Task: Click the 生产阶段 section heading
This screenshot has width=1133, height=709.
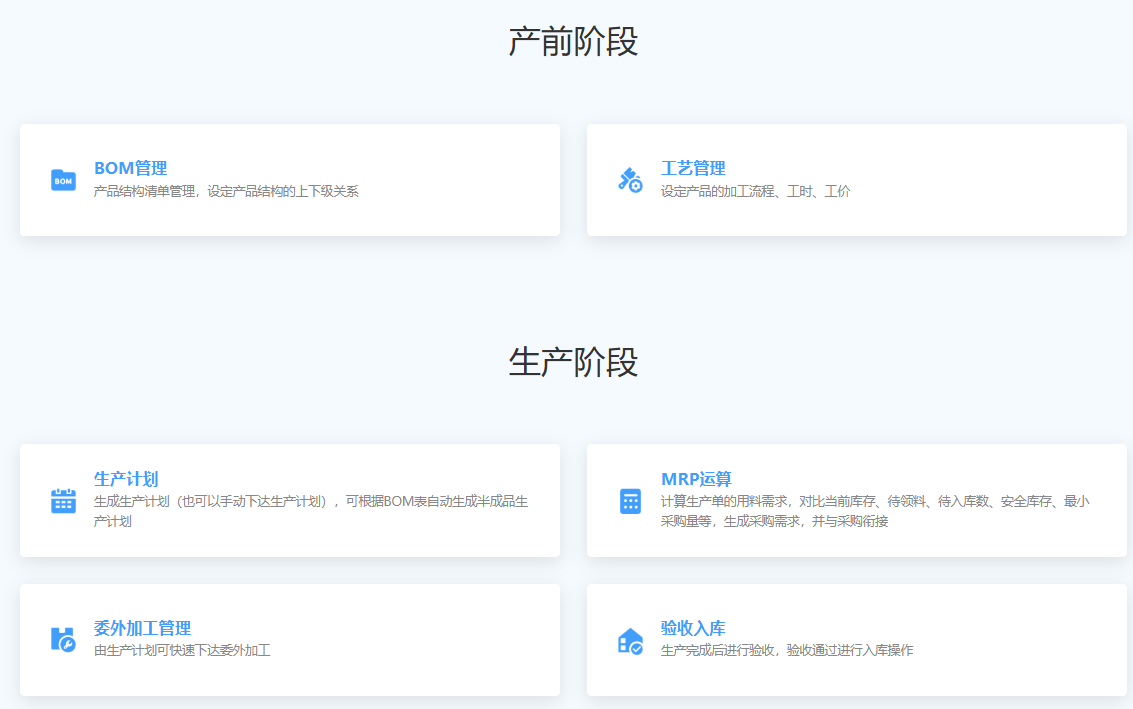Action: coord(573,362)
